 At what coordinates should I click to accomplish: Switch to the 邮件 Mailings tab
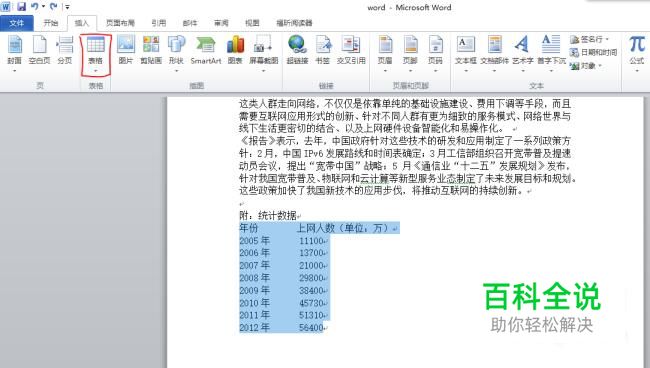click(x=190, y=23)
